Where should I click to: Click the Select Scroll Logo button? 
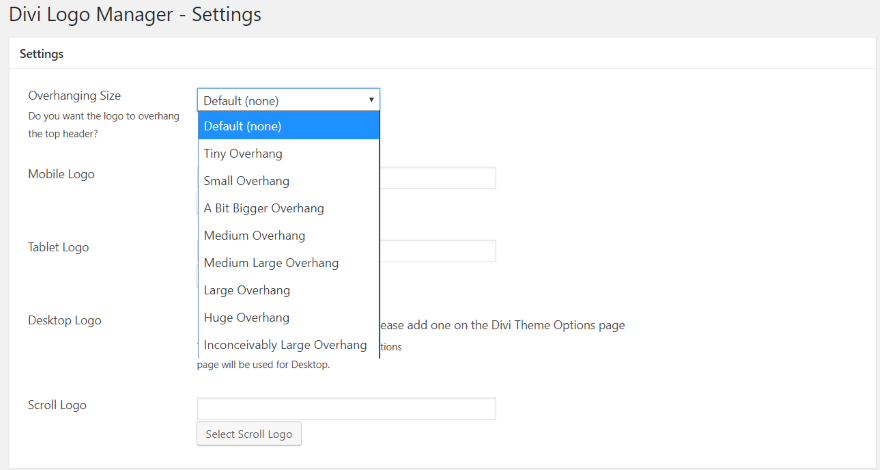point(249,434)
